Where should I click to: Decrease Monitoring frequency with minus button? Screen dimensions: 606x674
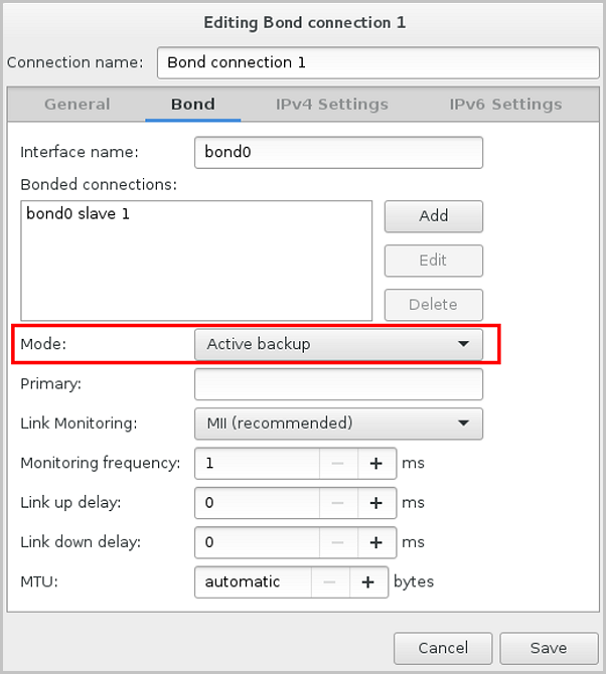(x=338, y=463)
